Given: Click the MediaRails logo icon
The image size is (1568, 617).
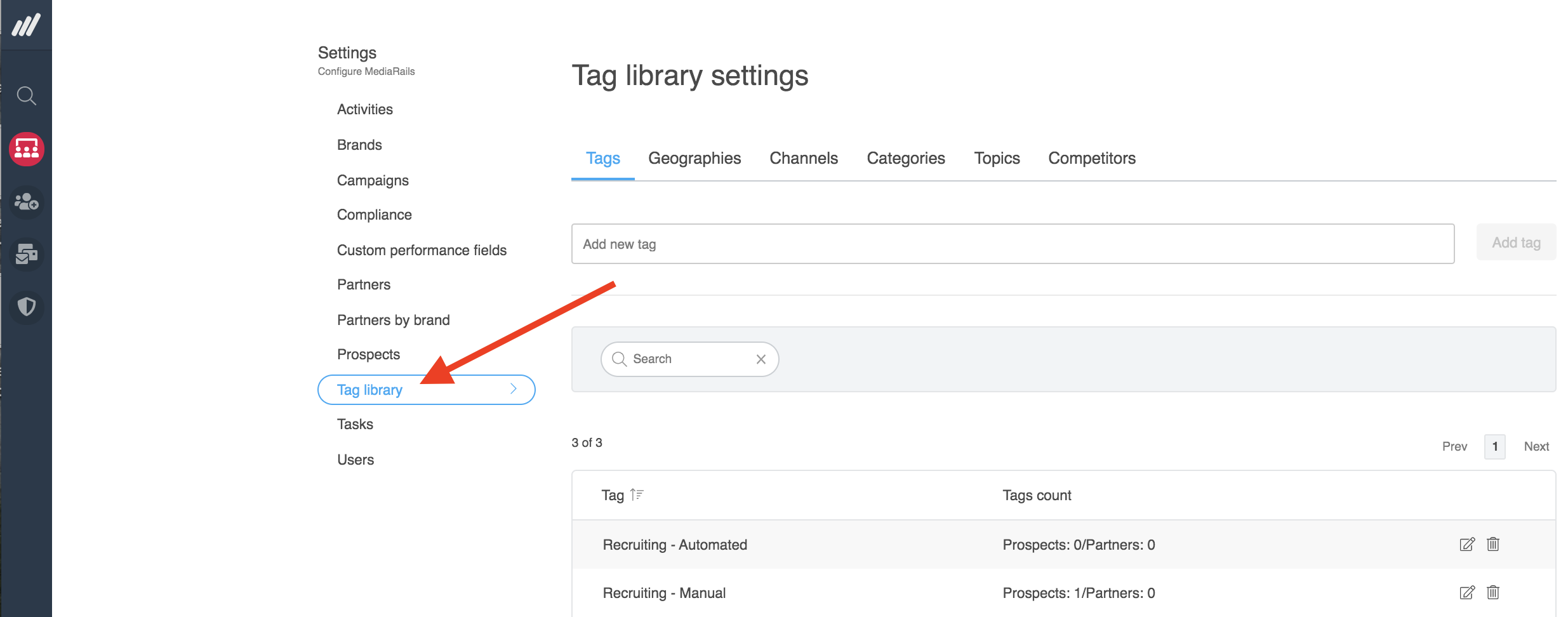Looking at the screenshot, I should [26, 25].
